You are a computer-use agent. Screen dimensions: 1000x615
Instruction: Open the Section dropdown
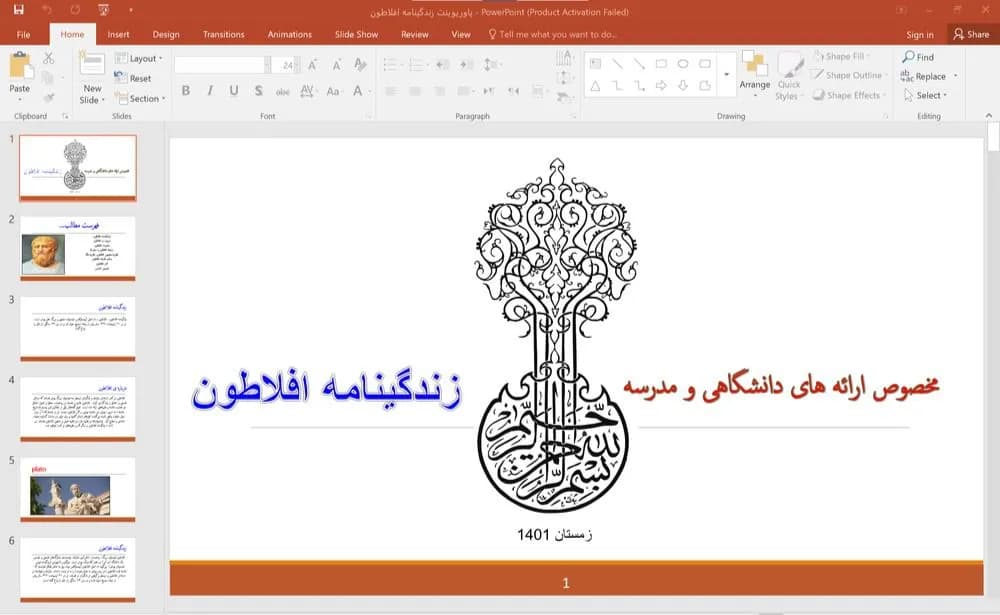click(x=140, y=98)
